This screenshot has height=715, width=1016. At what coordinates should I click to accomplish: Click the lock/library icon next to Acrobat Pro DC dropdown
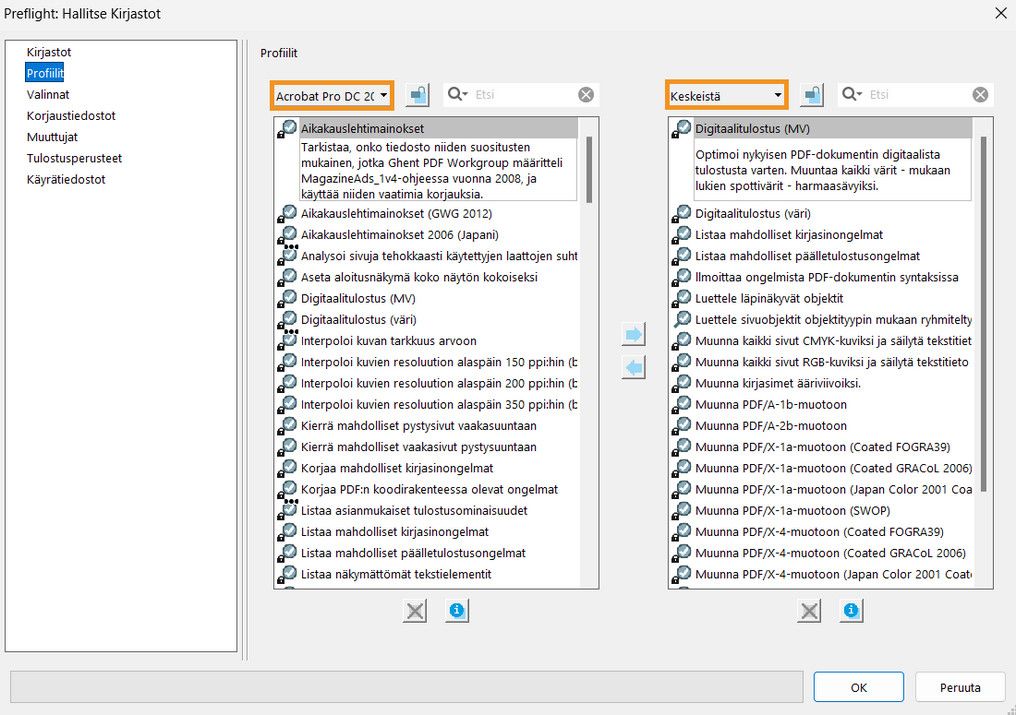click(x=418, y=95)
